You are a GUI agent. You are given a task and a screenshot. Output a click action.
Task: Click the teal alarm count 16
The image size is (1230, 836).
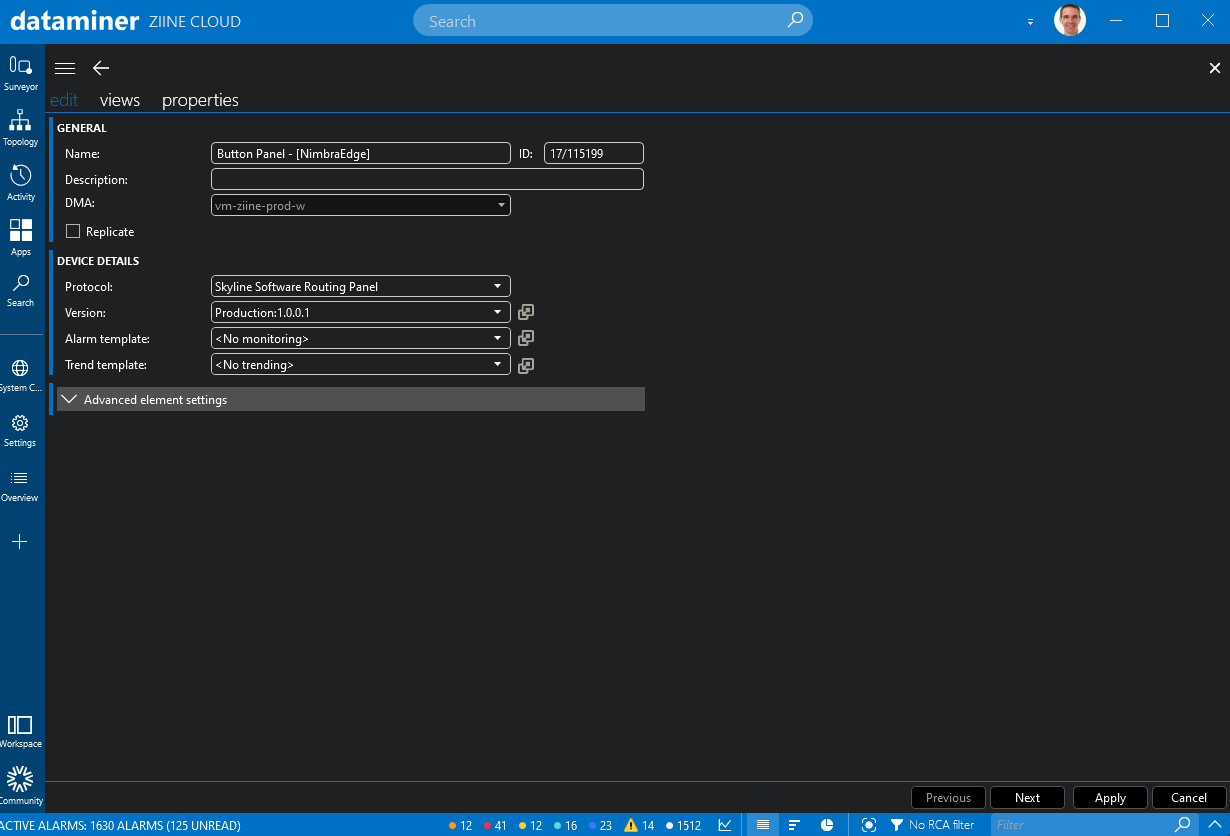tap(565, 825)
